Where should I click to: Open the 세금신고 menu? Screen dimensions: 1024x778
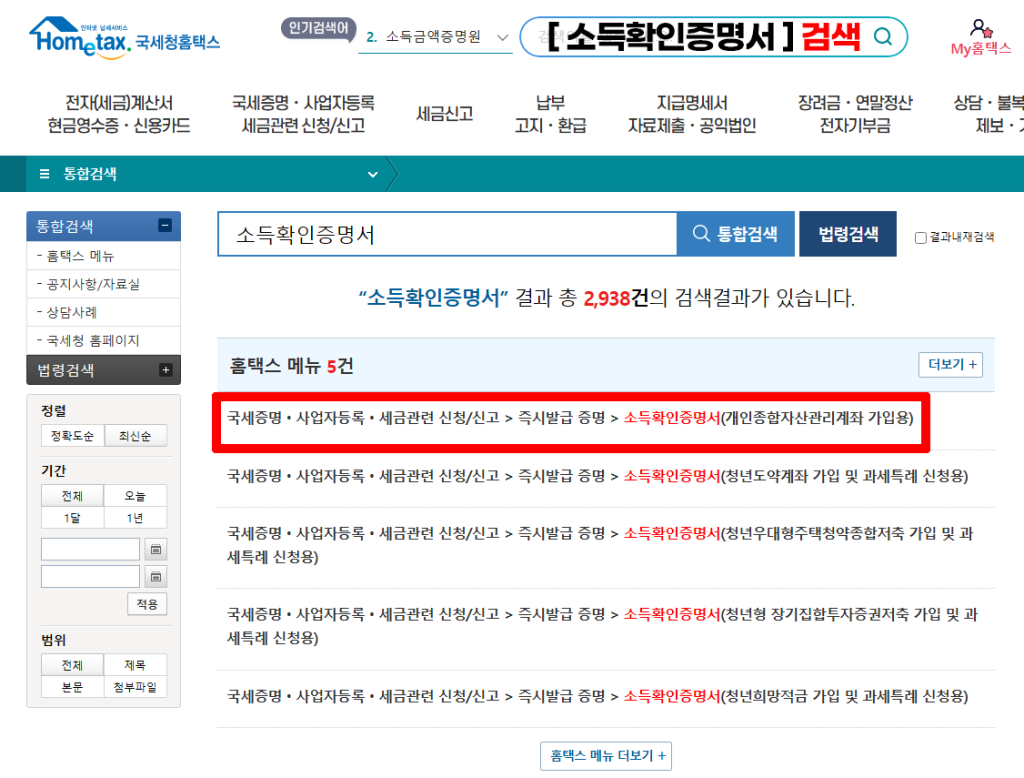446,113
